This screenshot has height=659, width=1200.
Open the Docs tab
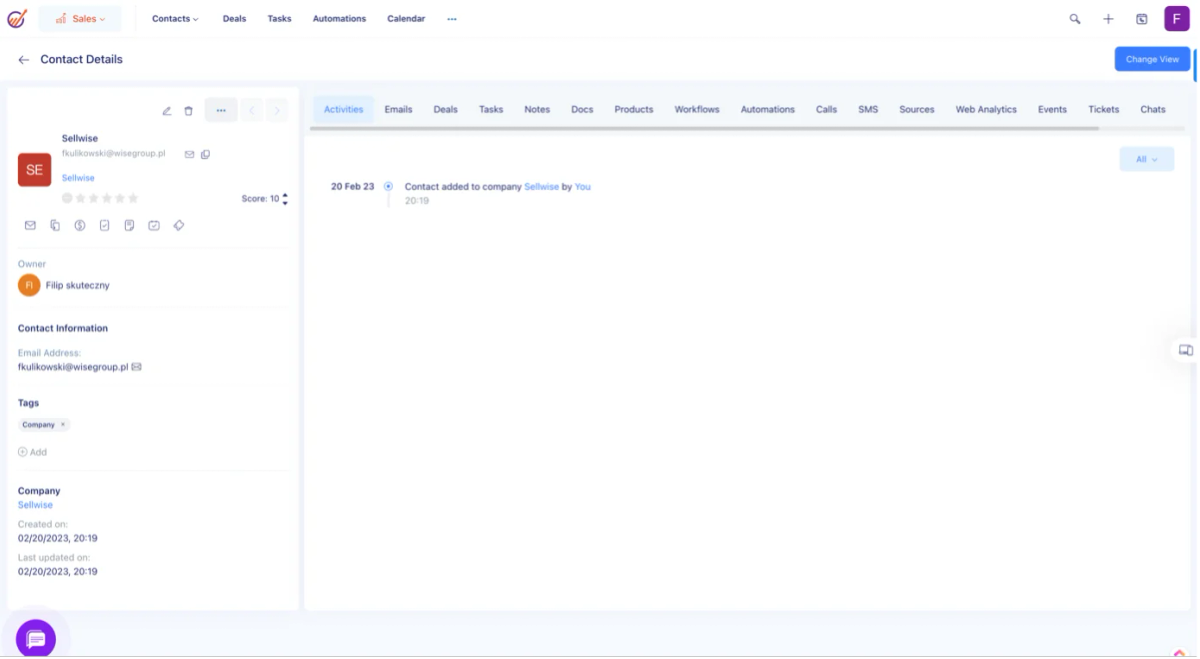(x=582, y=109)
